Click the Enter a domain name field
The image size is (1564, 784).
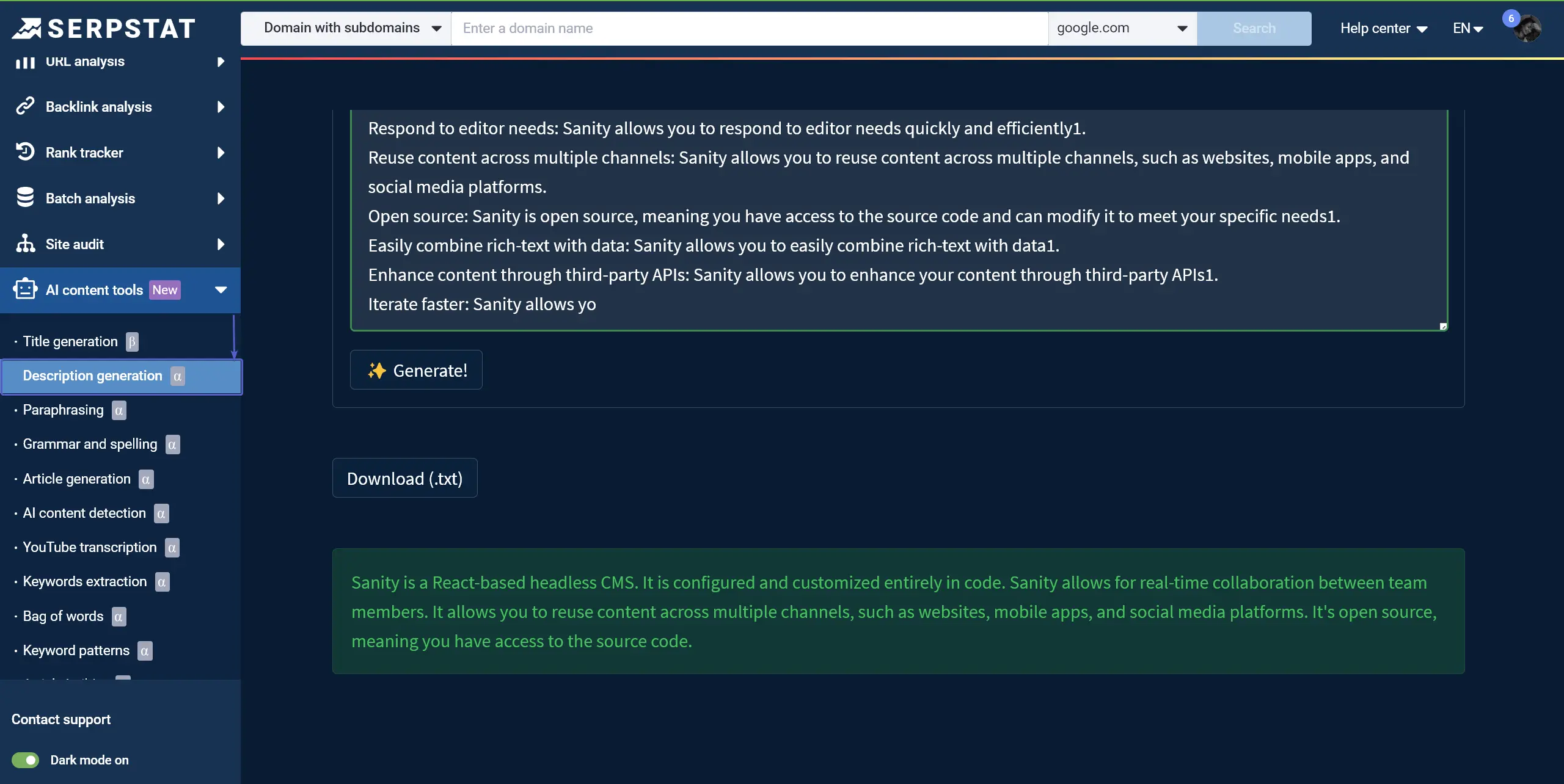[x=750, y=28]
